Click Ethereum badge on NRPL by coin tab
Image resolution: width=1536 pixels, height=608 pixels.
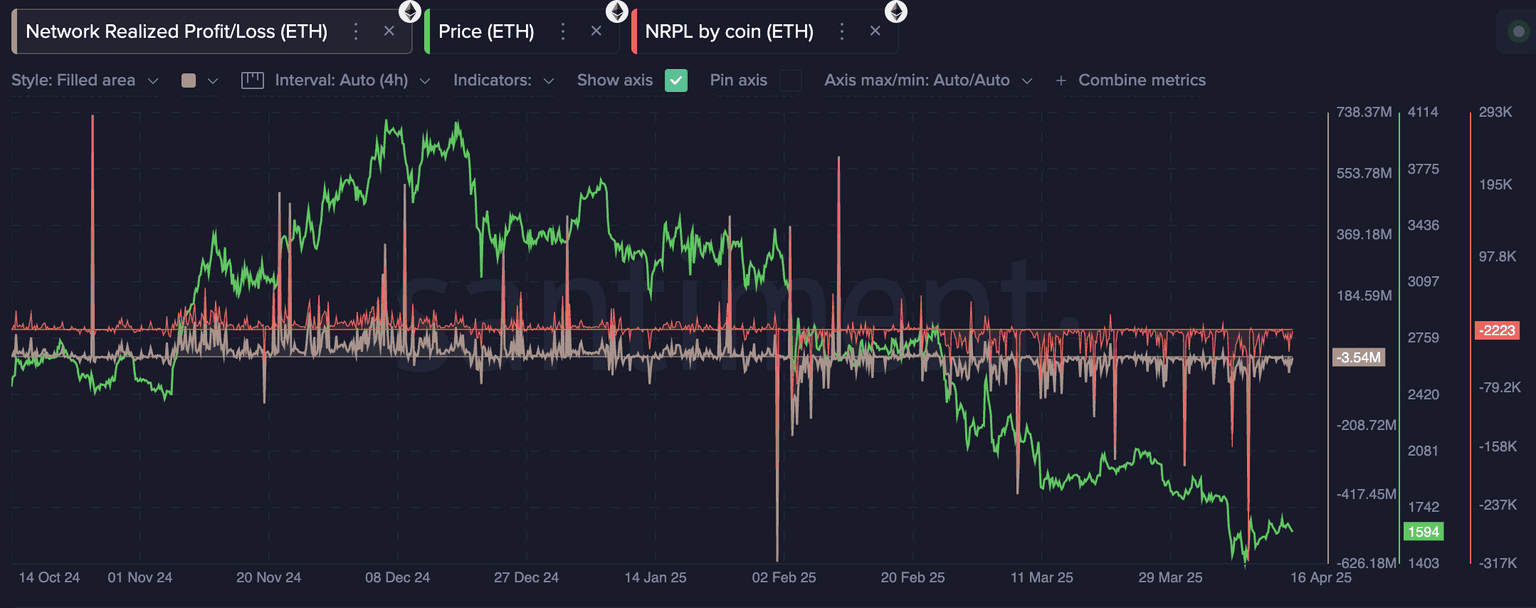pos(895,11)
